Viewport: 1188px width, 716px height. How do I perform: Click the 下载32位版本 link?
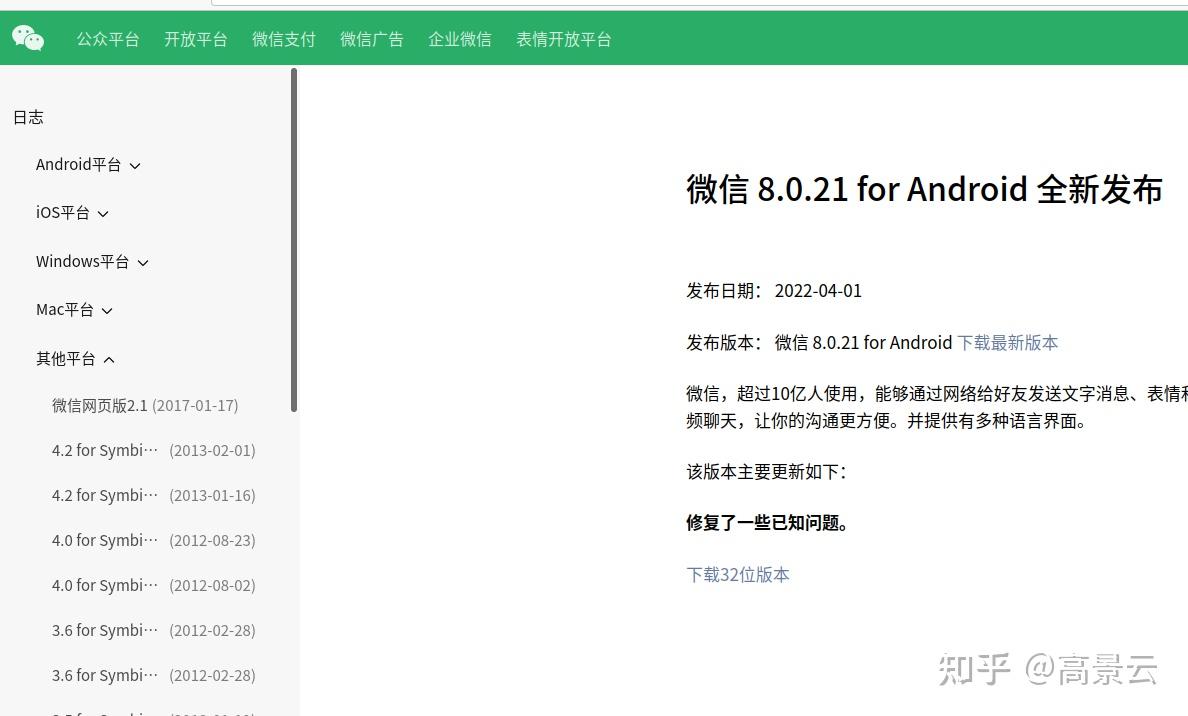[x=737, y=574]
